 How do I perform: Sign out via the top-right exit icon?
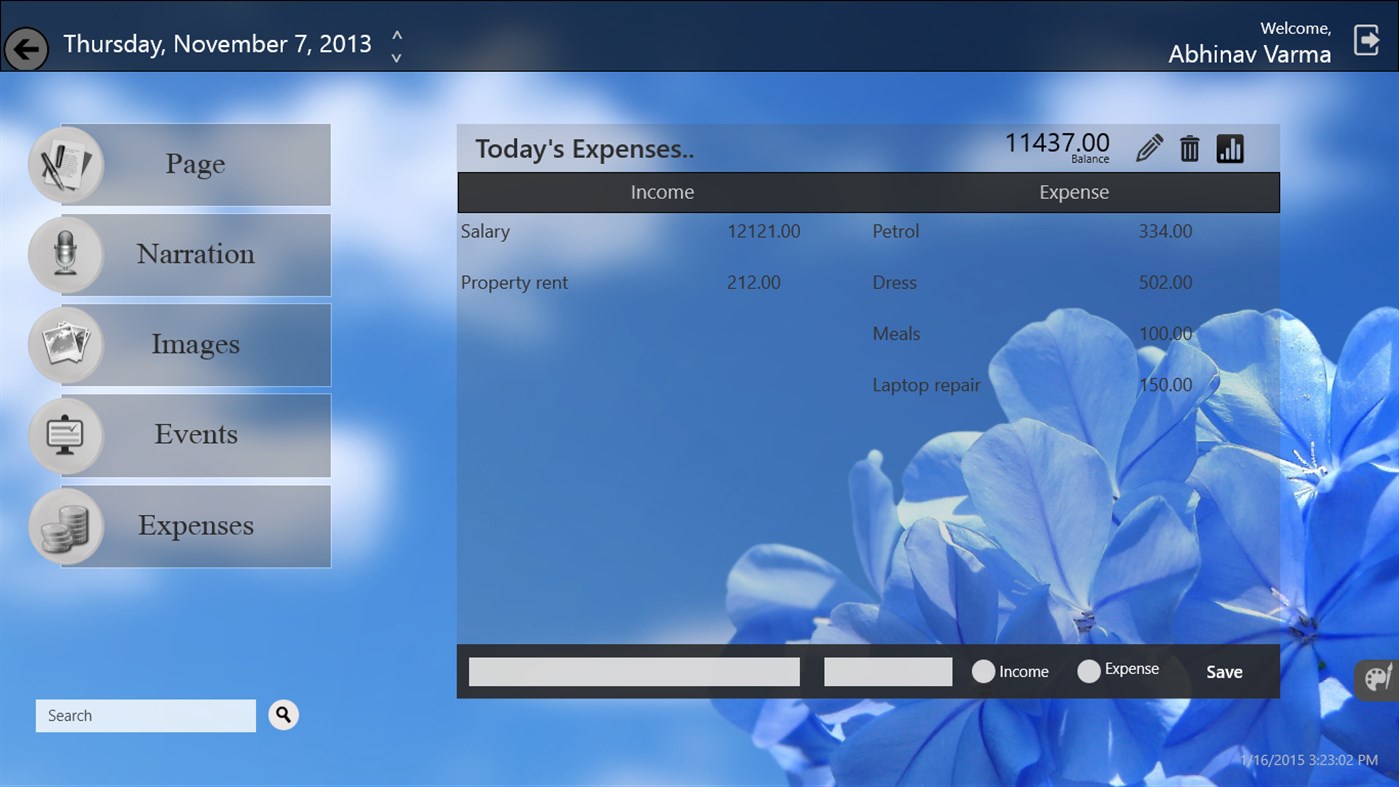1366,40
